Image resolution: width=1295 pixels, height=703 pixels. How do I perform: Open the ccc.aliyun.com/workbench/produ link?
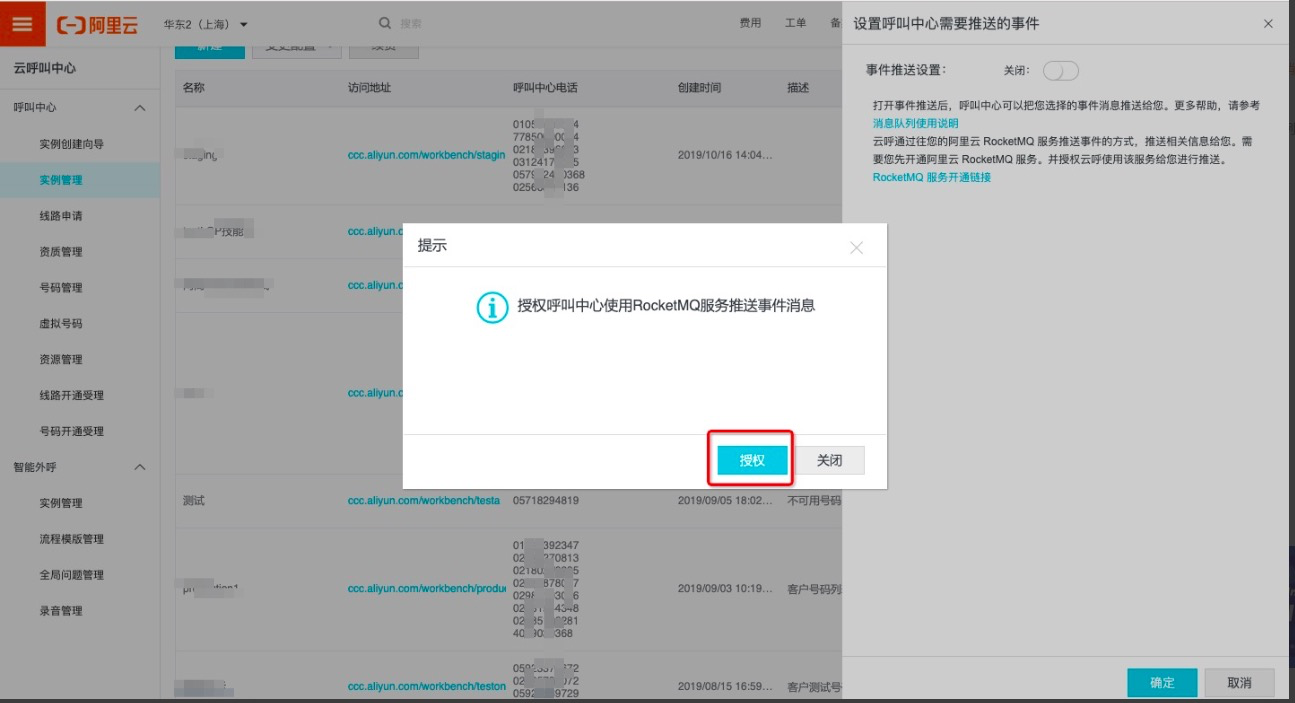(x=427, y=589)
